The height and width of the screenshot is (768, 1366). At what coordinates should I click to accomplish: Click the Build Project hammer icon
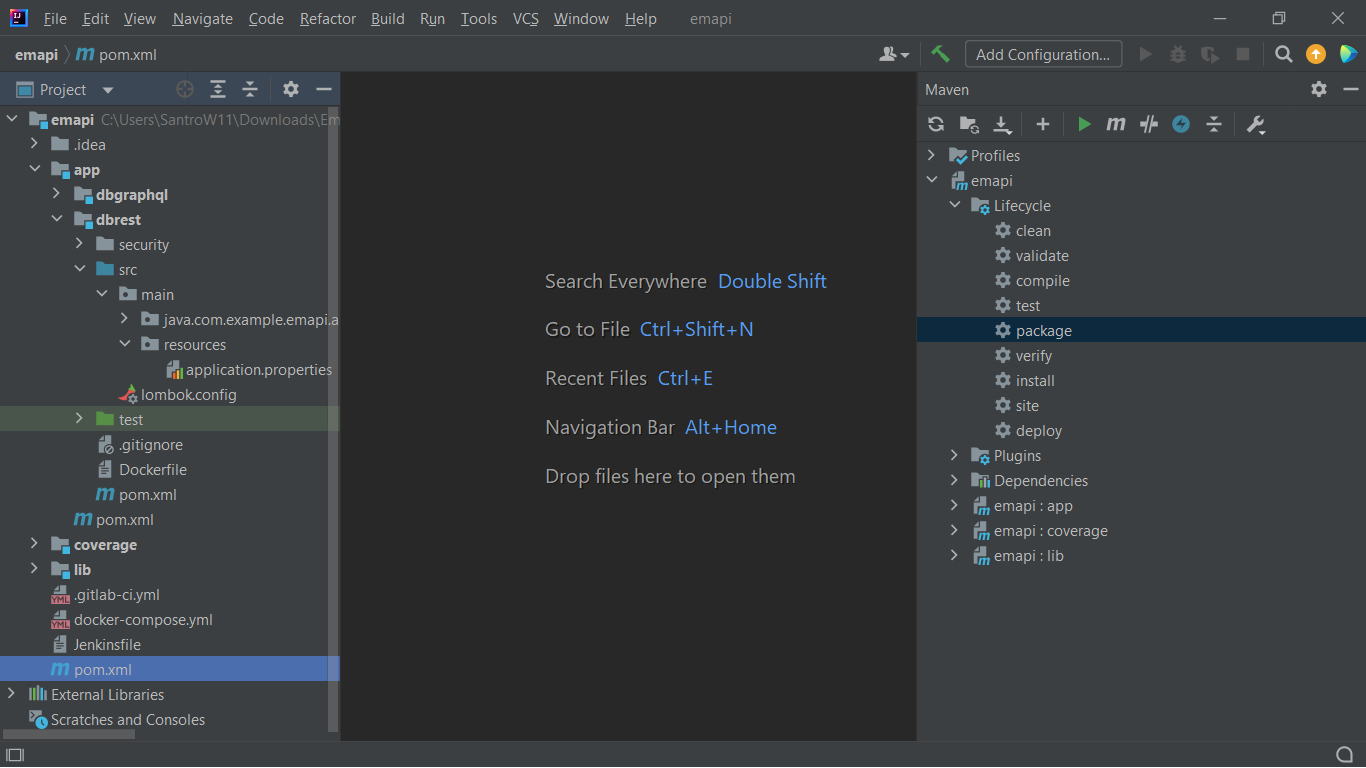940,54
